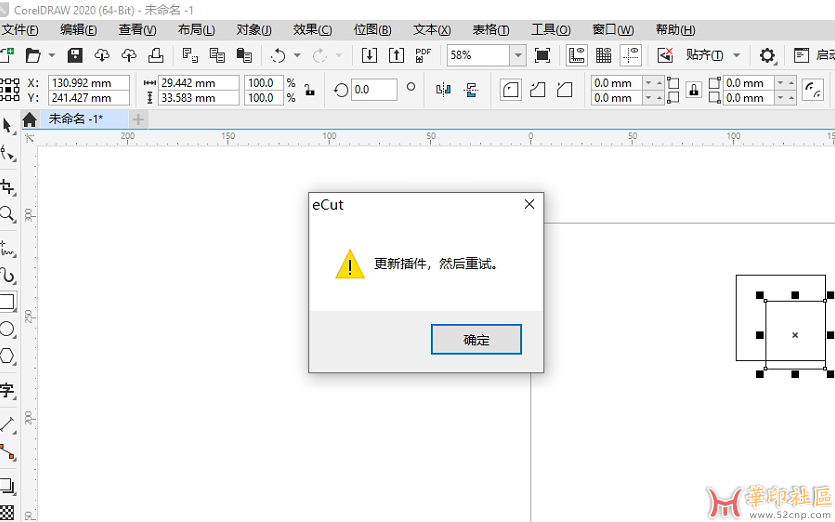Close the eCut dialog with X
Image resolution: width=835 pixels, height=522 pixels.
click(x=529, y=204)
